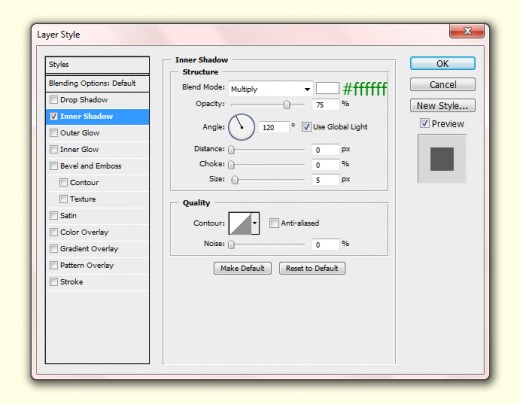Enable the Anti-aliased checkbox
This screenshot has width=520, height=404.
click(x=274, y=223)
